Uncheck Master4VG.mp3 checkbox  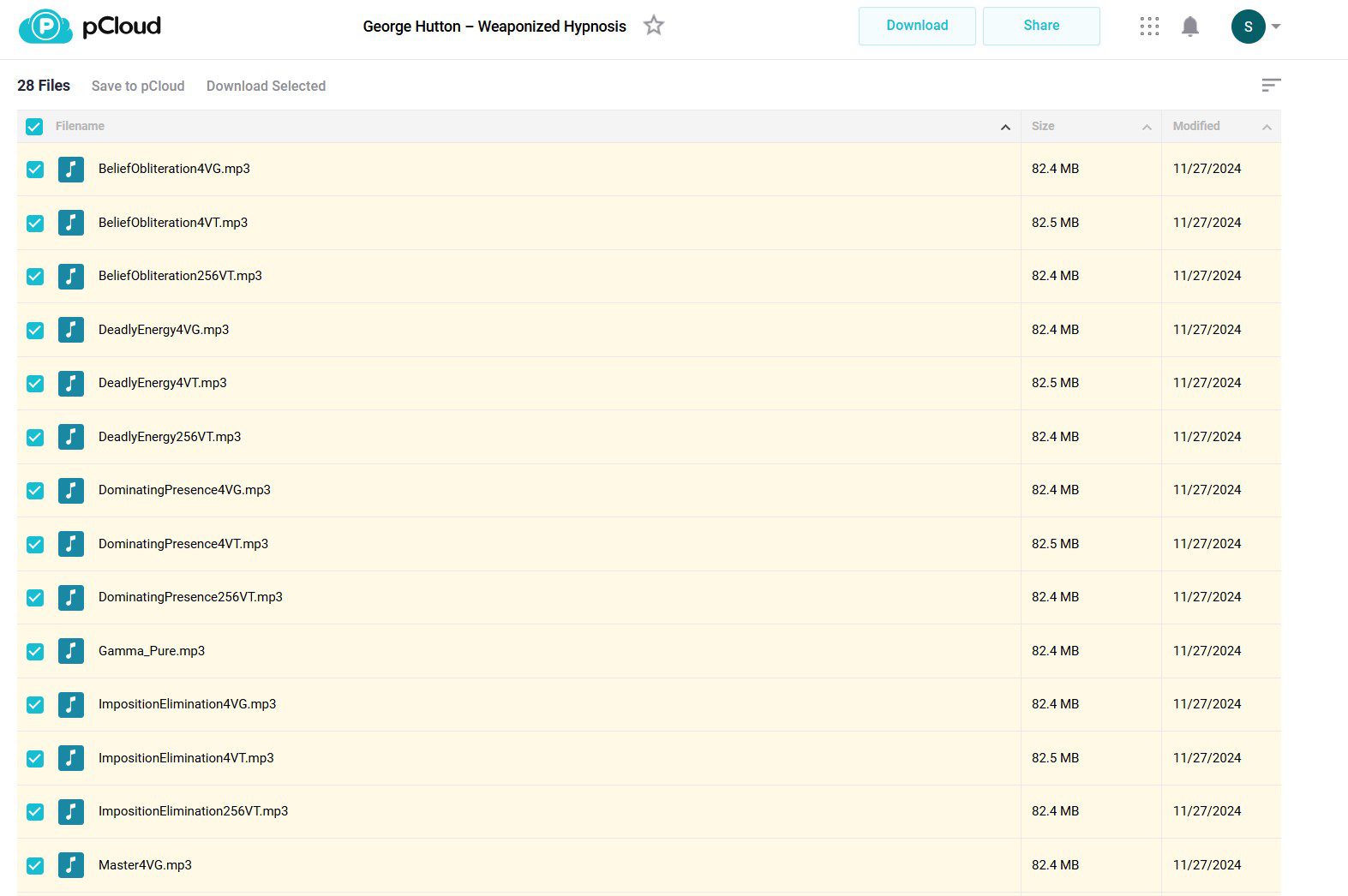pos(35,865)
